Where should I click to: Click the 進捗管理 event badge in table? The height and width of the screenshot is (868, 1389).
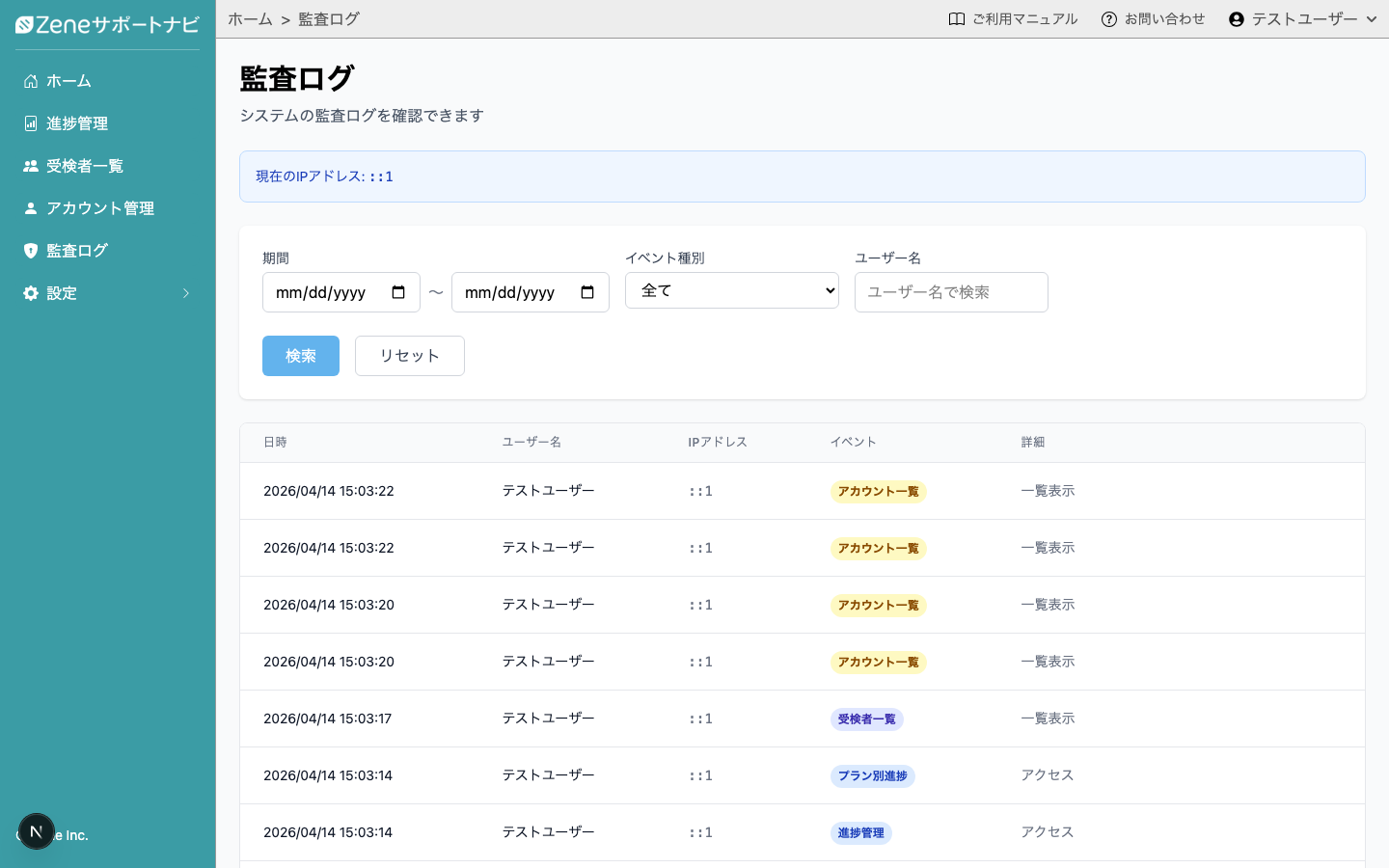[x=861, y=833]
